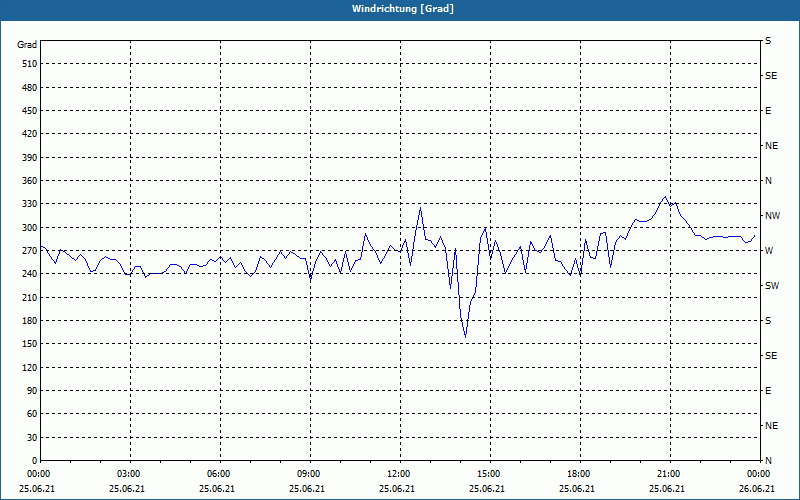
Task: Click the 03:00 time label
Action: click(127, 474)
